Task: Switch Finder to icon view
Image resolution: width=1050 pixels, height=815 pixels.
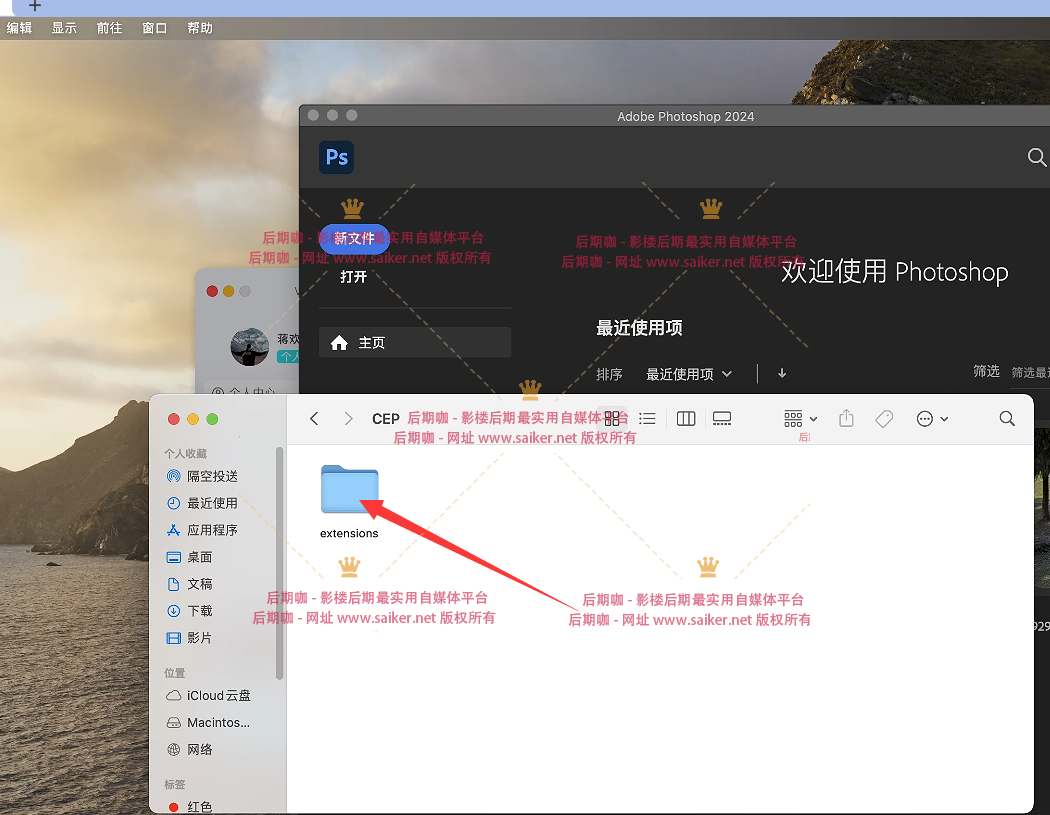Action: 612,419
